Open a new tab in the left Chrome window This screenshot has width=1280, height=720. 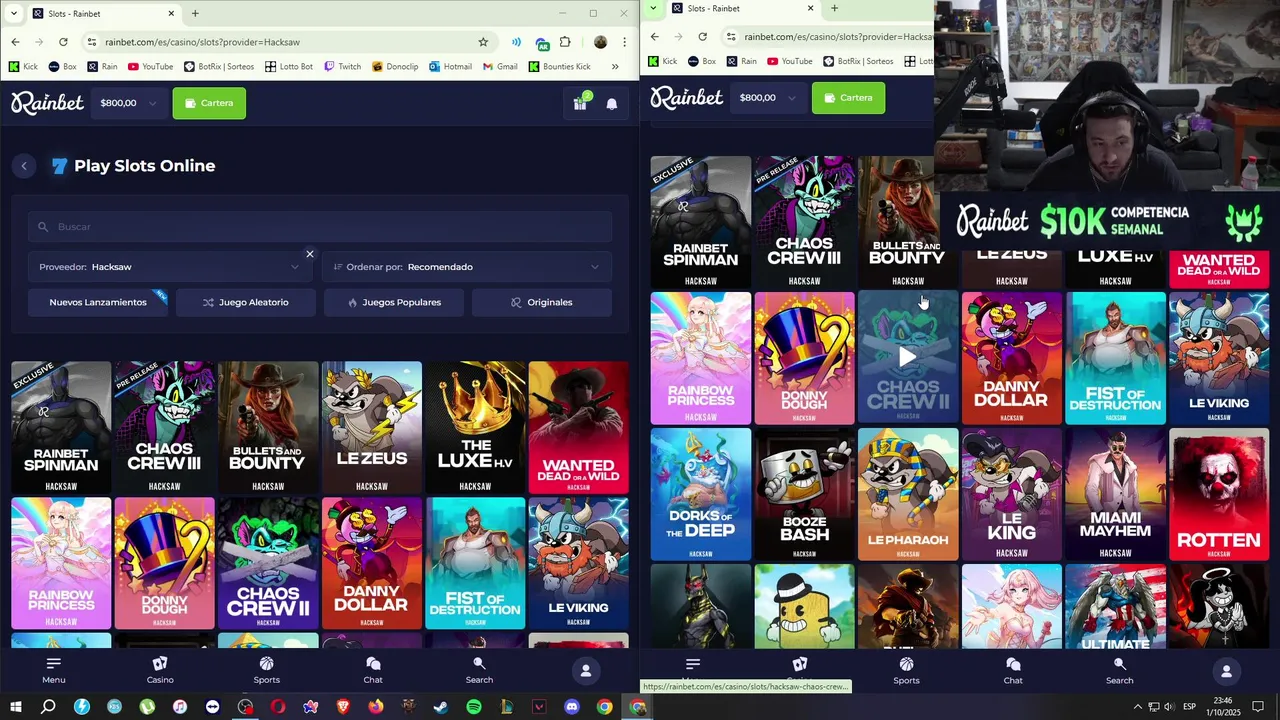[195, 14]
